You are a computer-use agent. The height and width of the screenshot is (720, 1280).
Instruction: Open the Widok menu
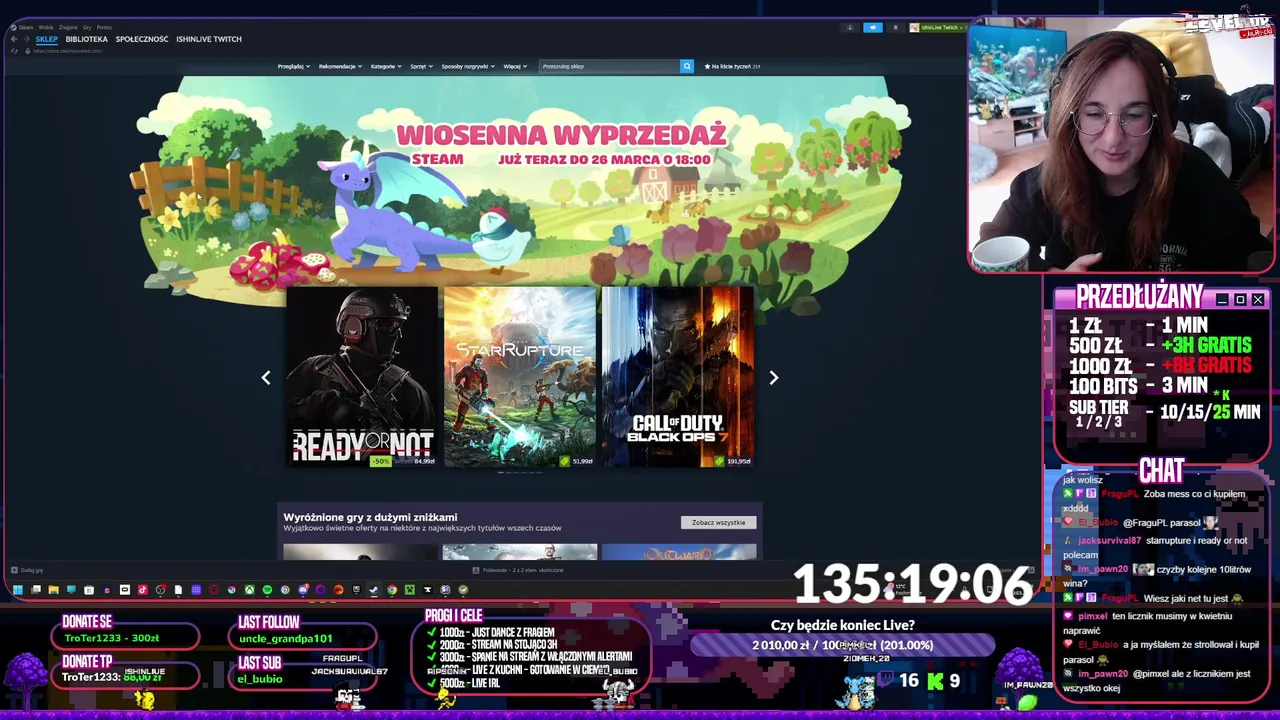[x=46, y=27]
